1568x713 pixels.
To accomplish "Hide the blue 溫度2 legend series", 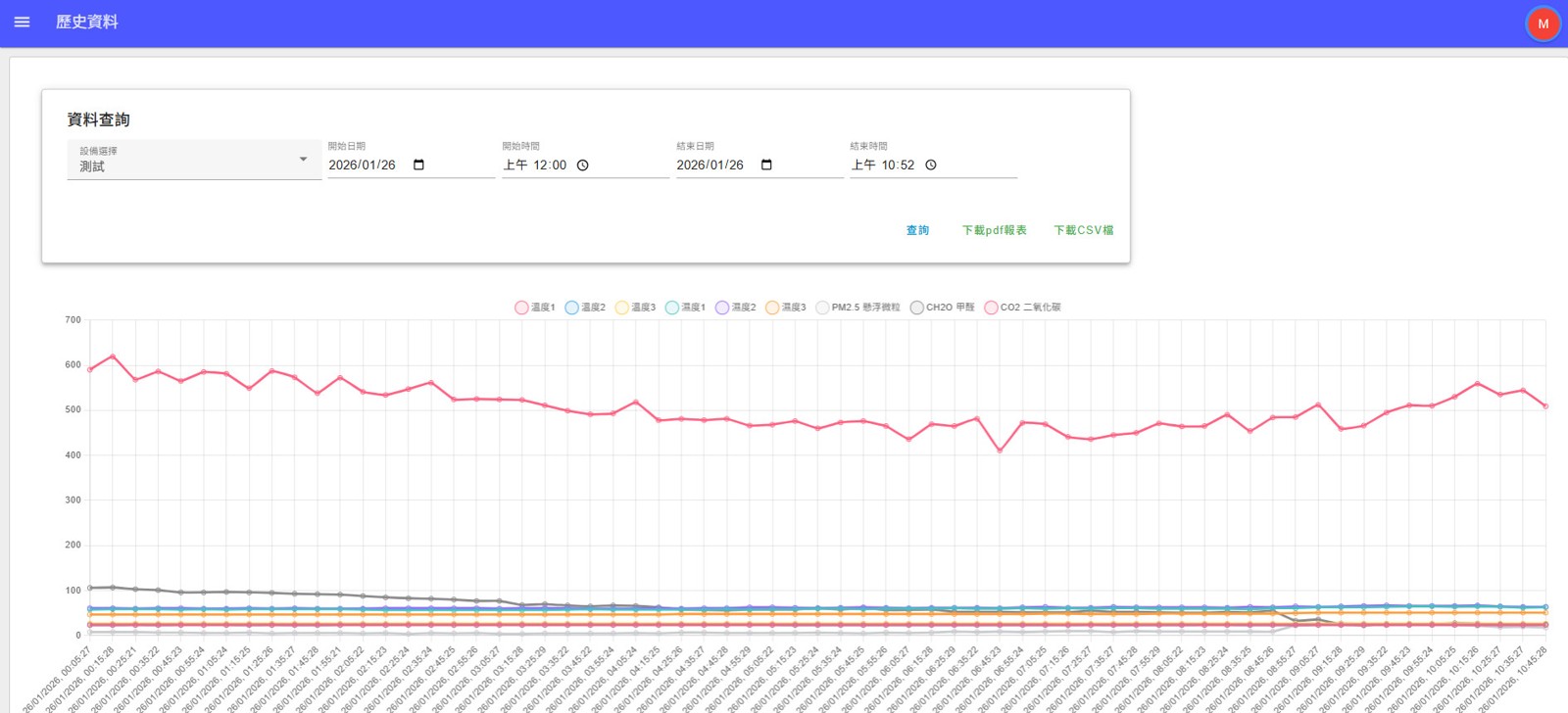I will click(x=585, y=308).
